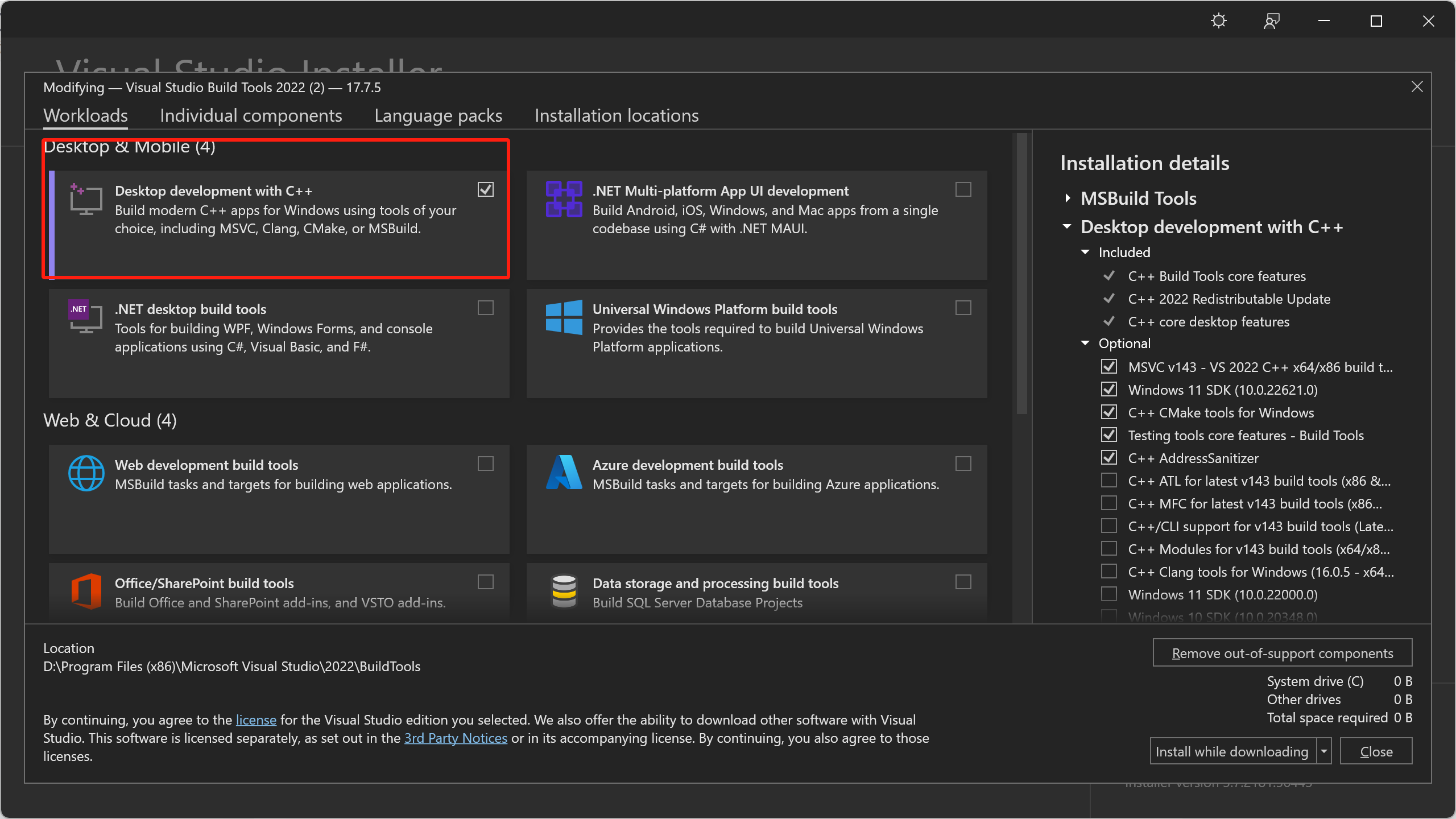Uncheck Windows 11 SDK (10.0.22621.0)

1109,389
